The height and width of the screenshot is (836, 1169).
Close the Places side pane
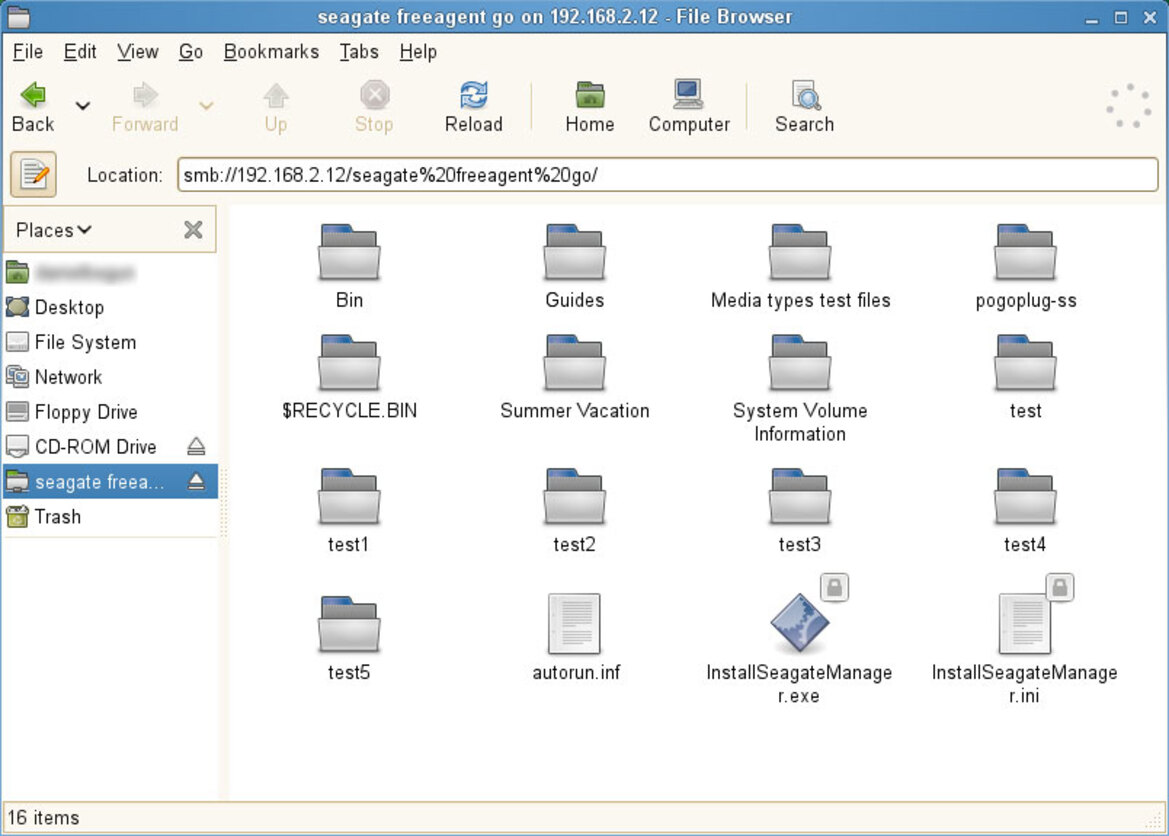coord(193,230)
